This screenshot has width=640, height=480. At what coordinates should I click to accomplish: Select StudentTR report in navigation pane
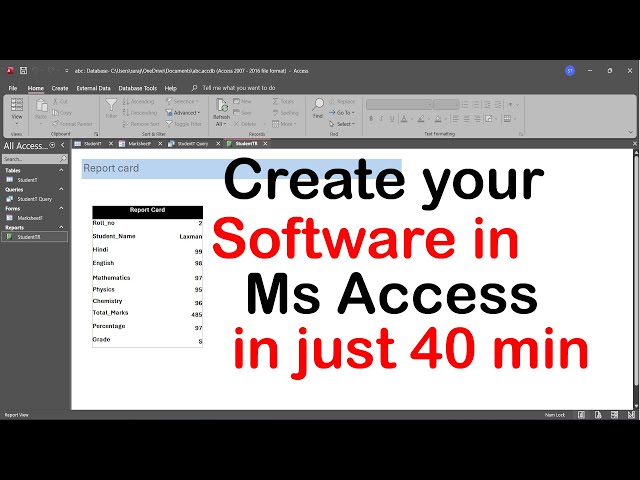34,237
